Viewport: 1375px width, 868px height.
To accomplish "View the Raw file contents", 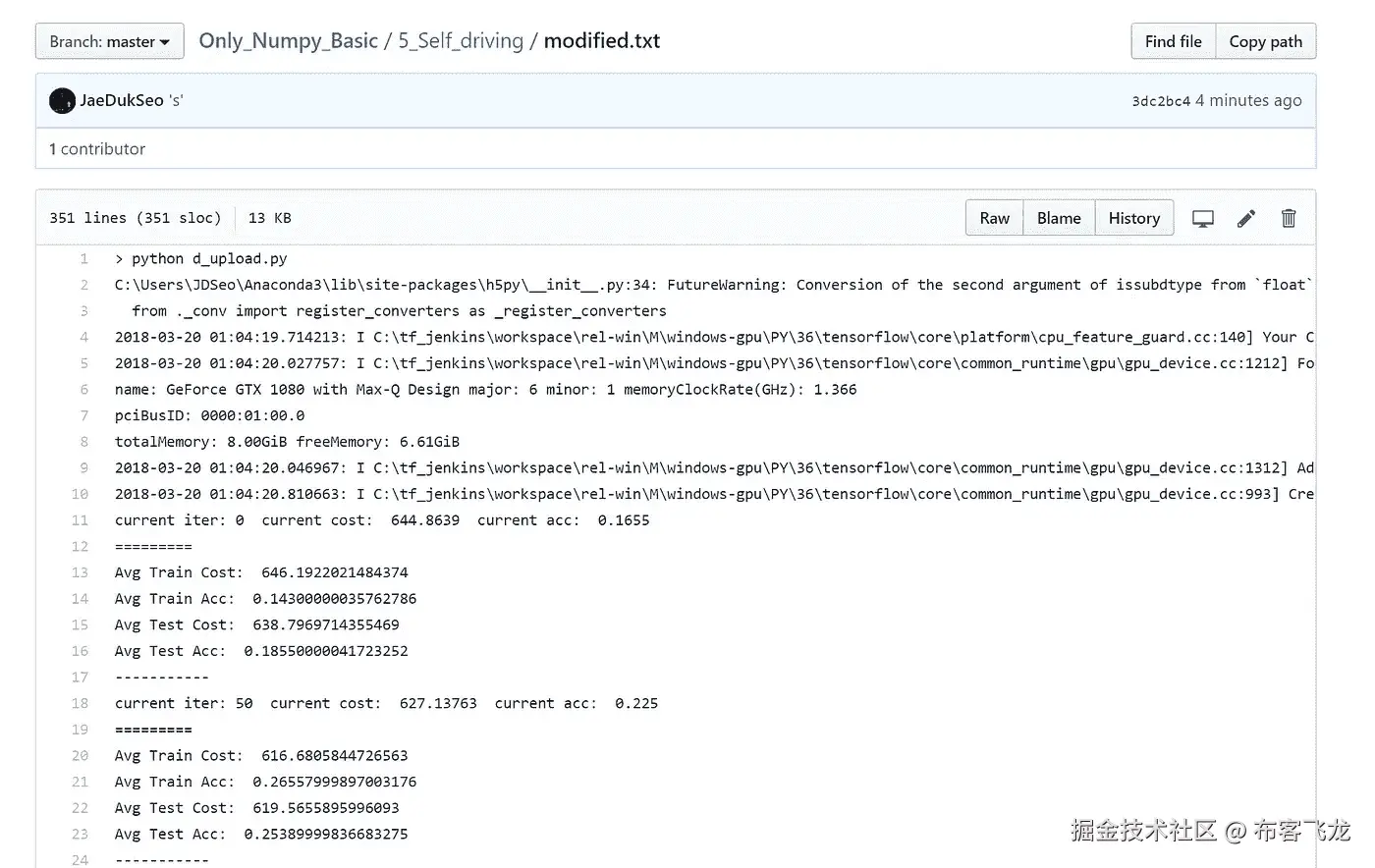I will (994, 218).
